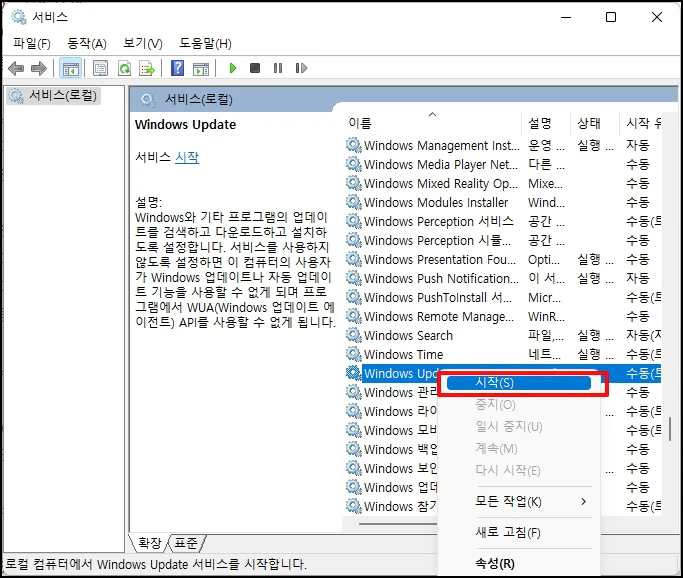Switch to the 표준 tab
The width and height of the screenshot is (683, 578).
(186, 543)
